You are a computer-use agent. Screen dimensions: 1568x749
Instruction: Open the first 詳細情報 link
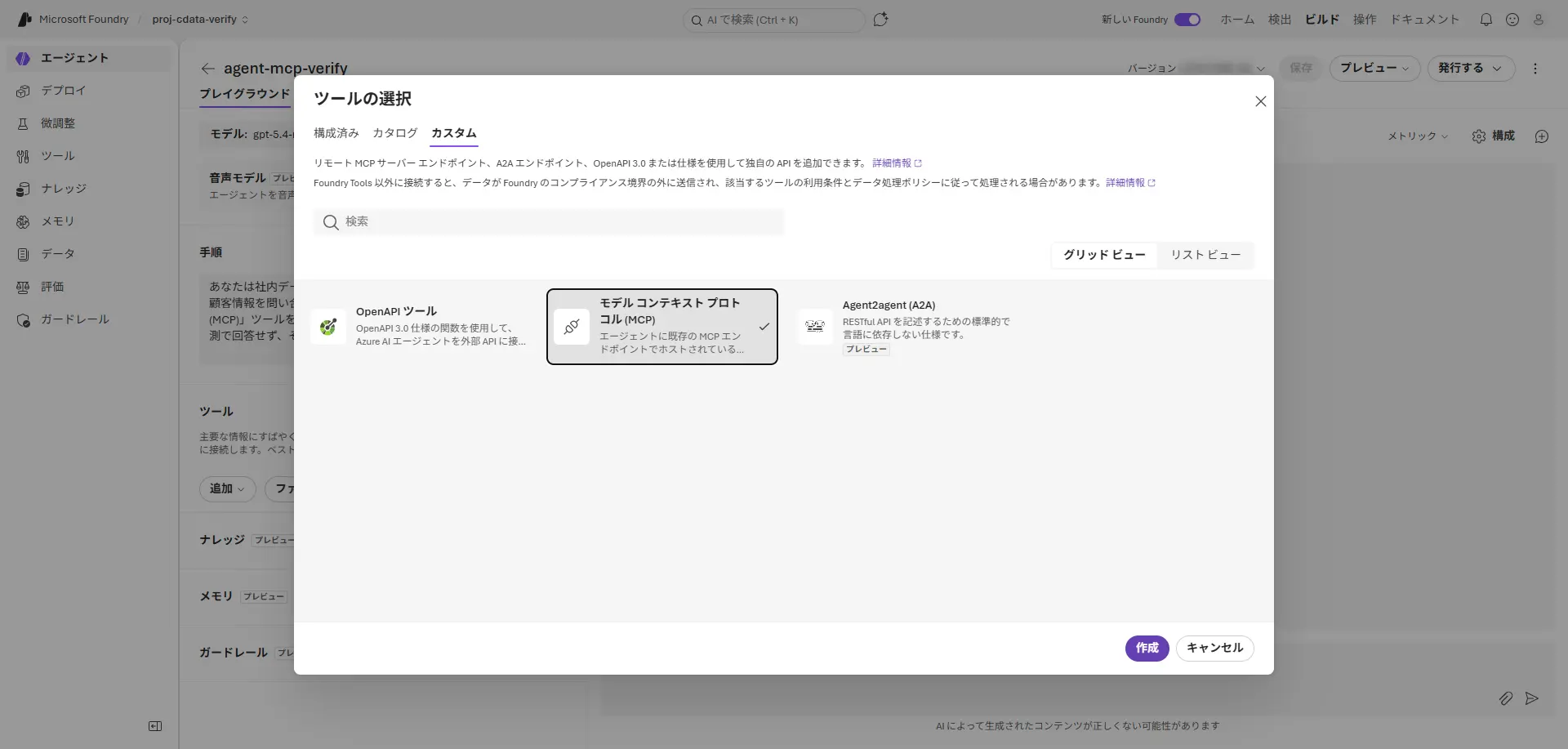pyautogui.click(x=897, y=163)
